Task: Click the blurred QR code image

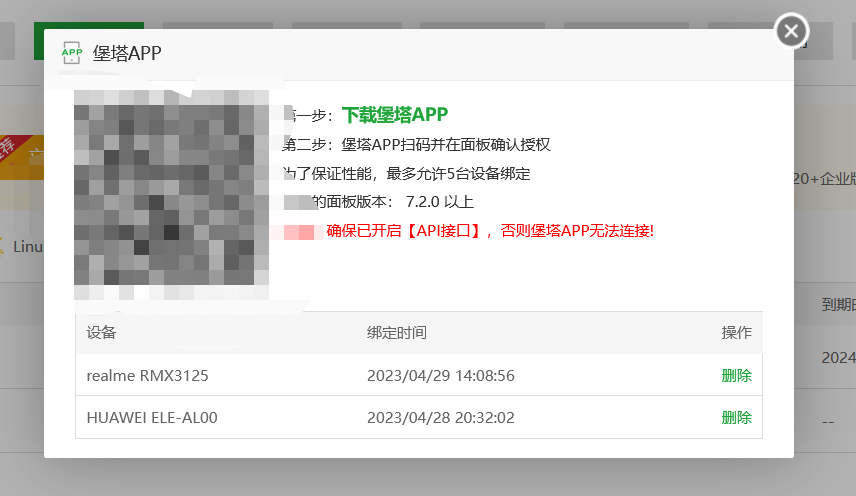Action: click(171, 195)
